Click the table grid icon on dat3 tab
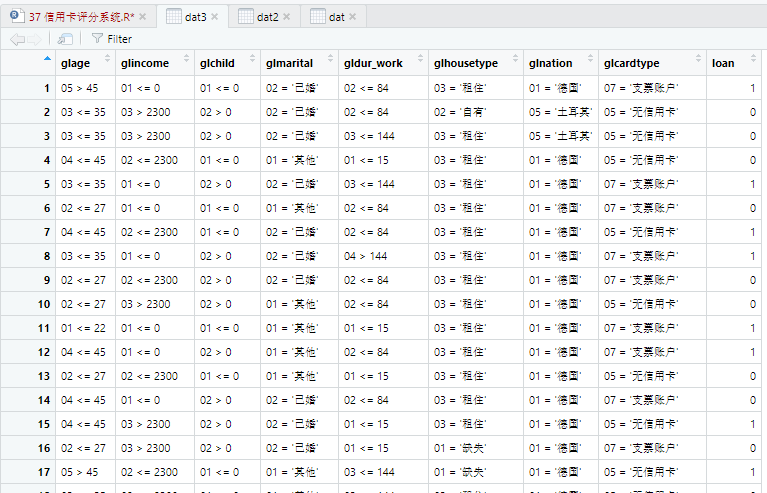The width and height of the screenshot is (767, 493). point(174,16)
